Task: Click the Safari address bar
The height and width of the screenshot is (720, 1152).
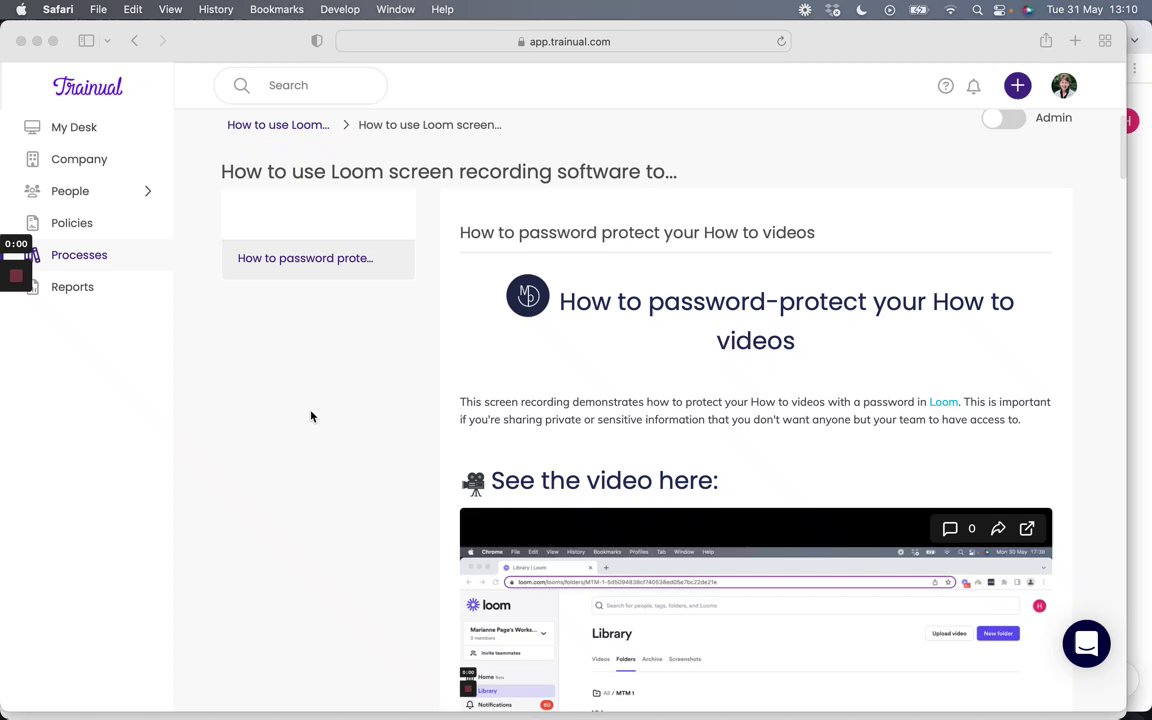Action: [x=563, y=41]
